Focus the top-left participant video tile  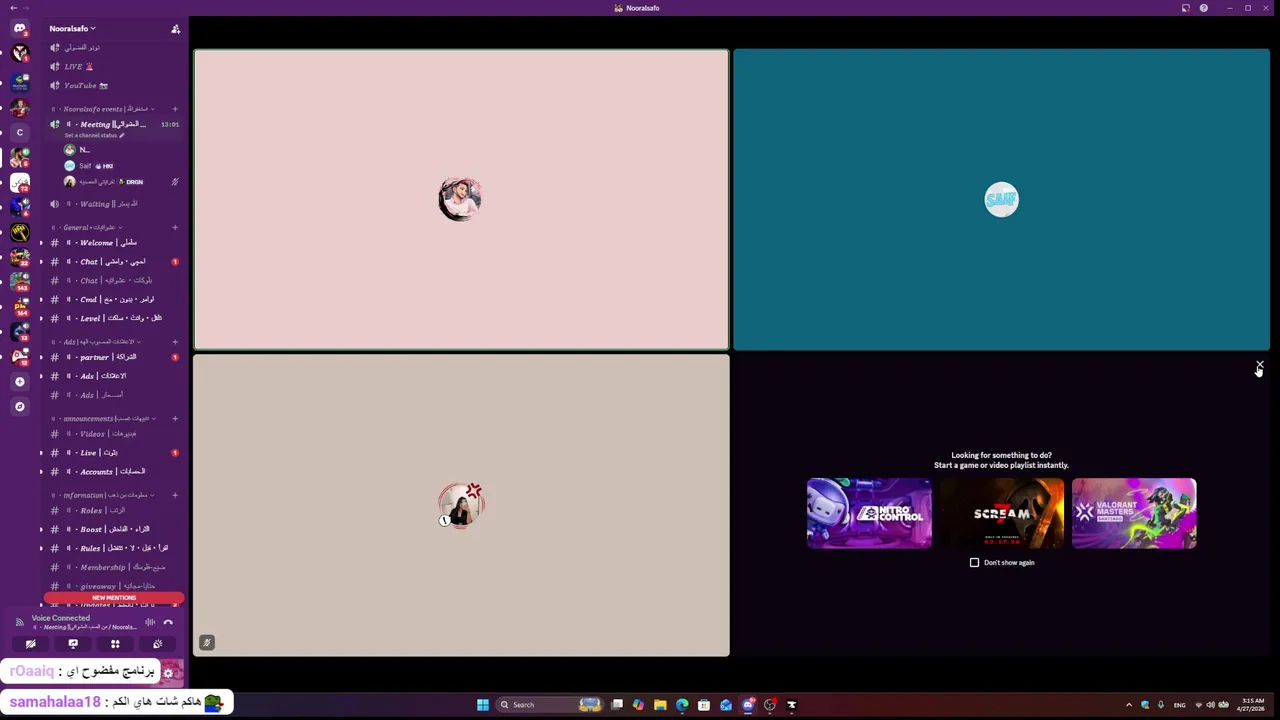tap(461, 199)
